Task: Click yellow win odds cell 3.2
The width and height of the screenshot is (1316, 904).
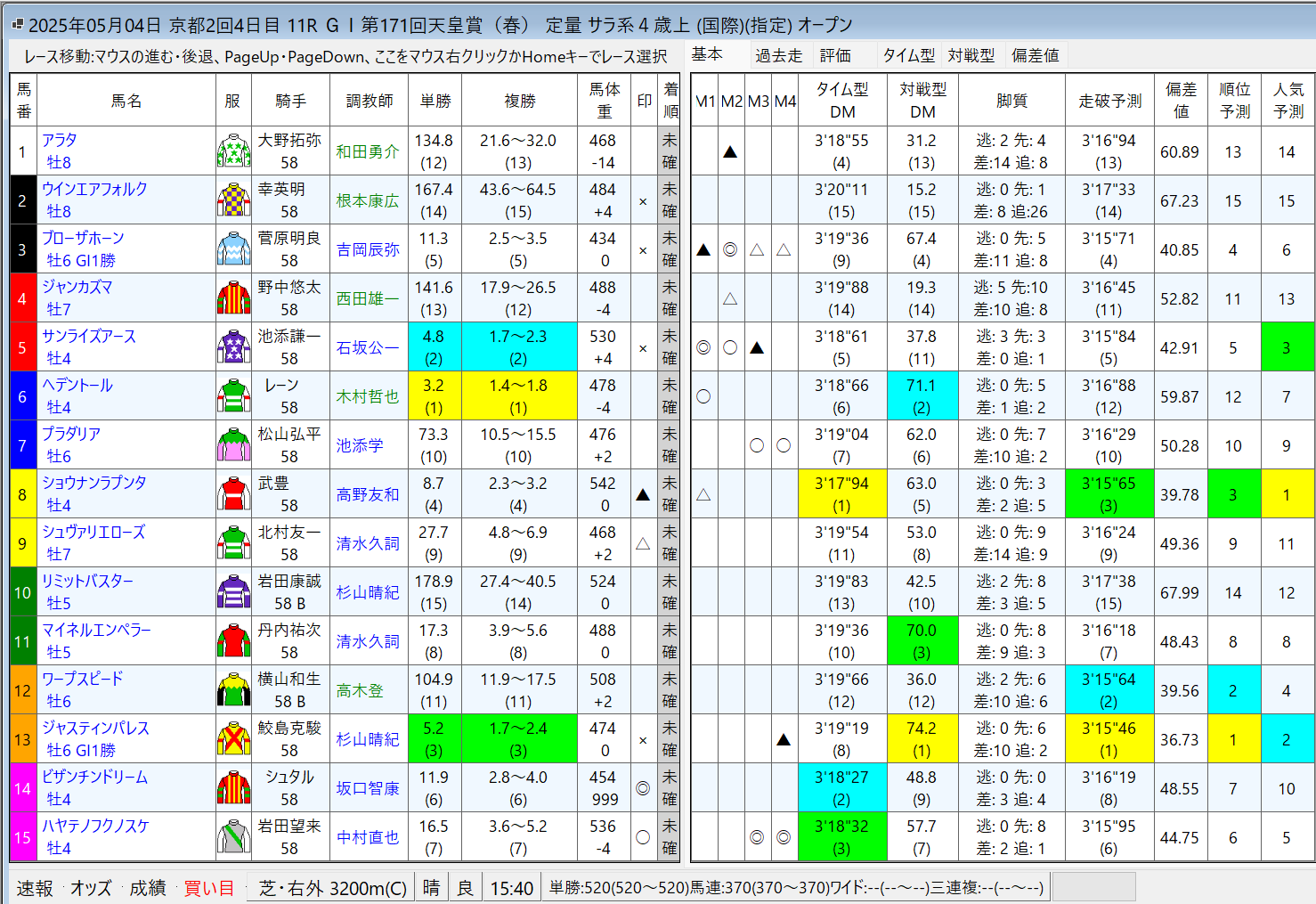Action: tap(435, 396)
